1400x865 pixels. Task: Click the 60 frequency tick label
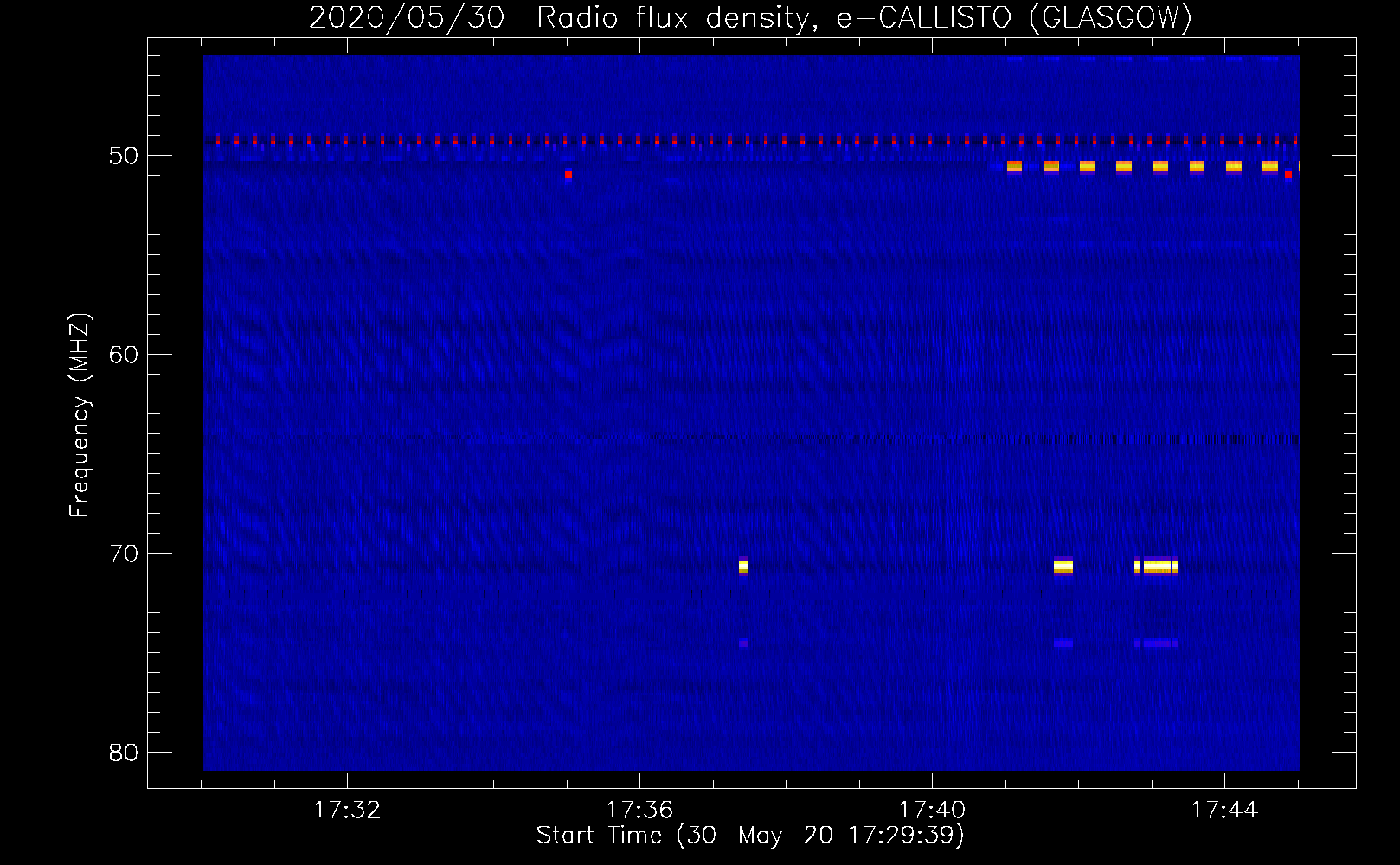[x=124, y=355]
